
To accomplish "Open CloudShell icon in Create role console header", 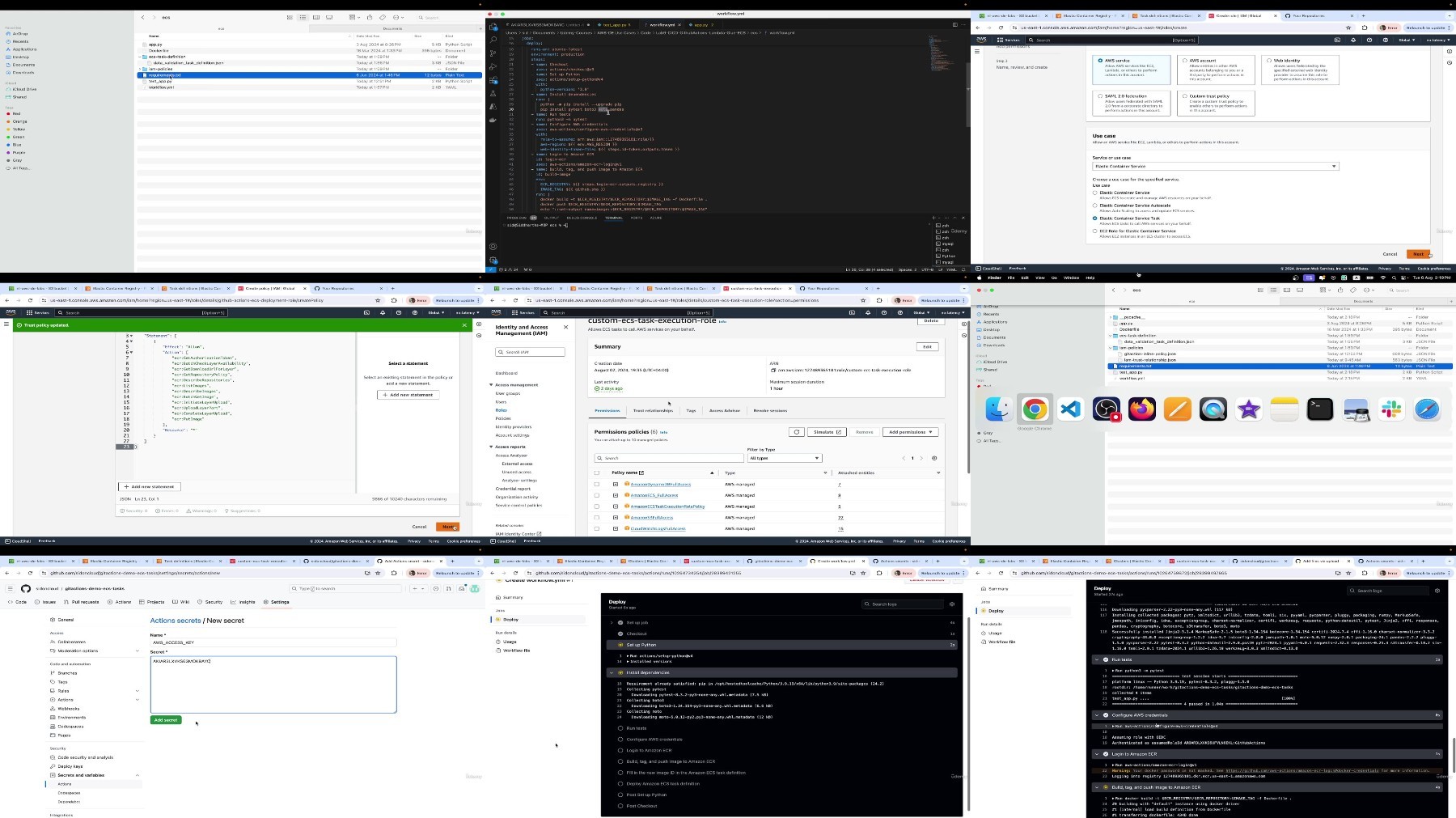I will (1337, 40).
